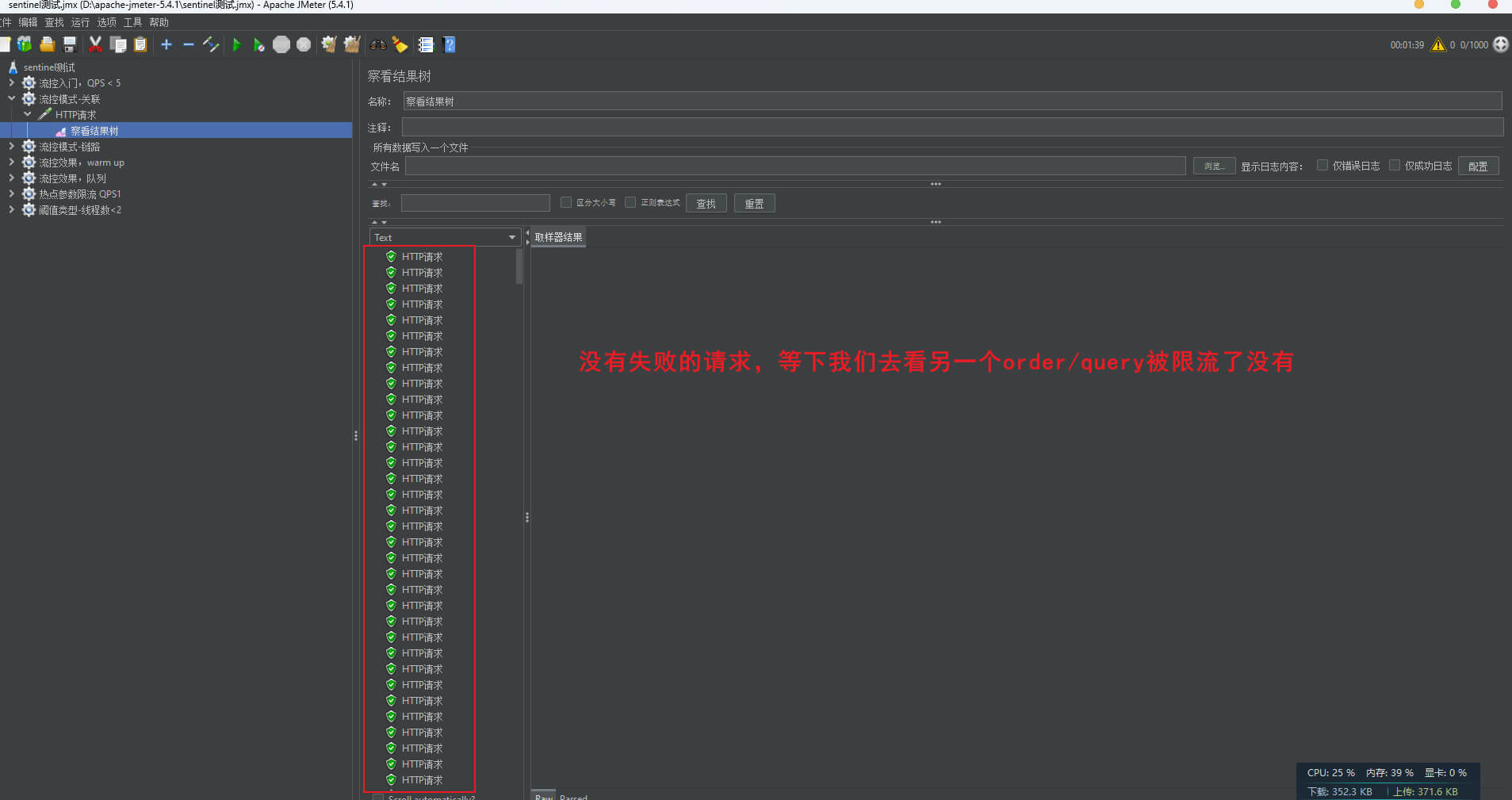
Task: Collapse the HTTP请求 sampler node in tree
Action: tap(28, 114)
